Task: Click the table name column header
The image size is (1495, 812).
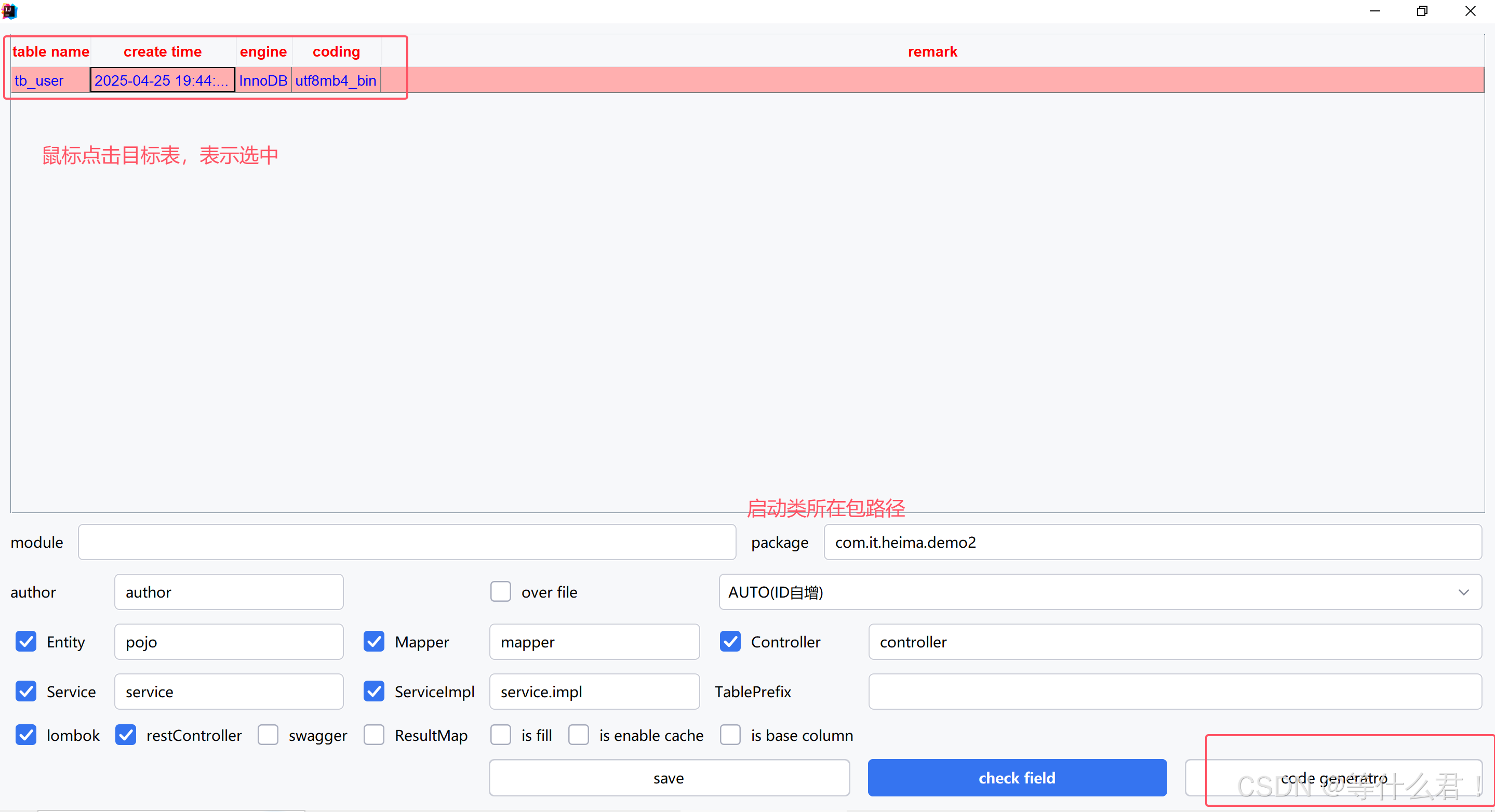Action: (50, 51)
